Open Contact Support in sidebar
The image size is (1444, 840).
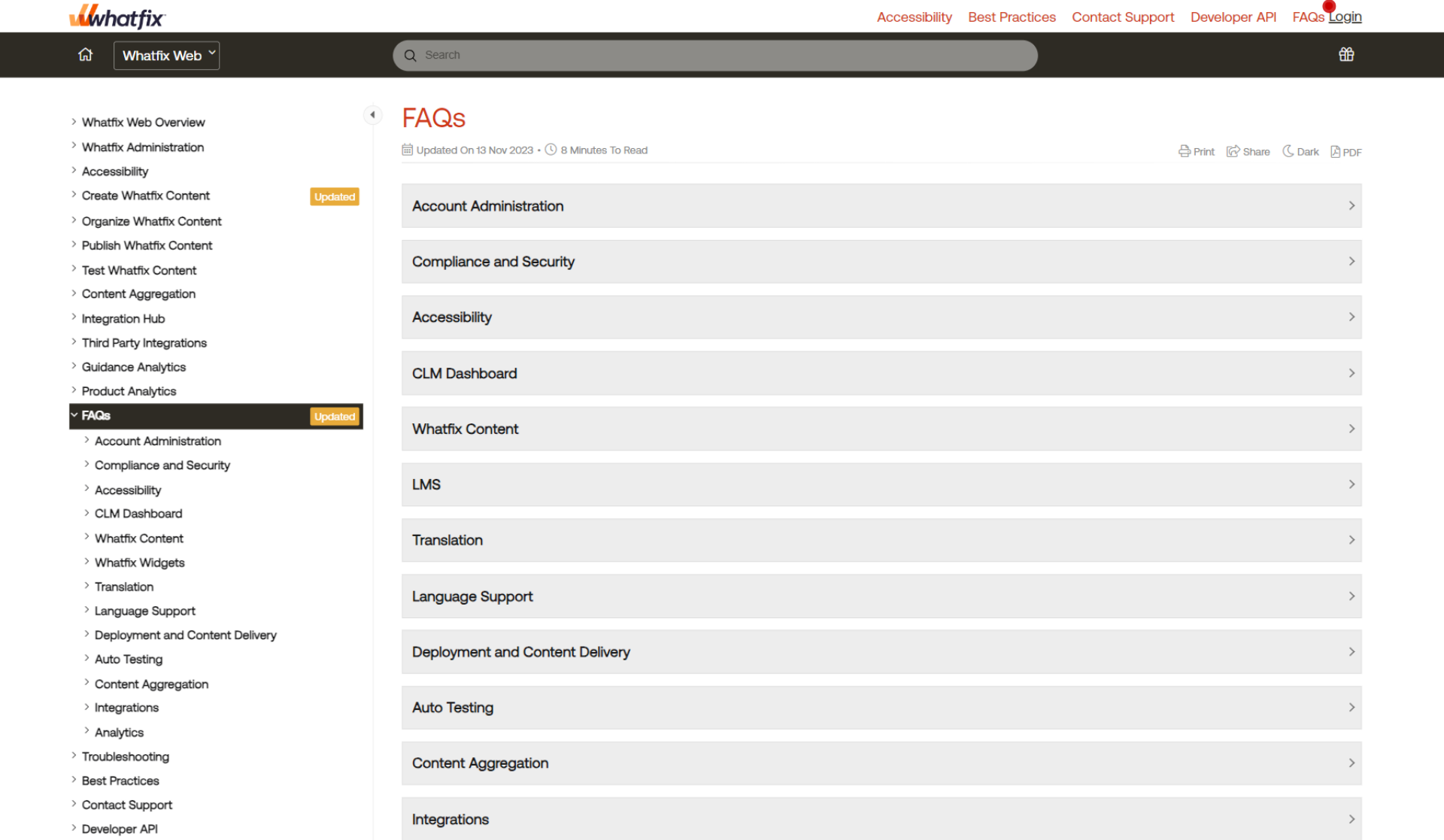click(127, 805)
